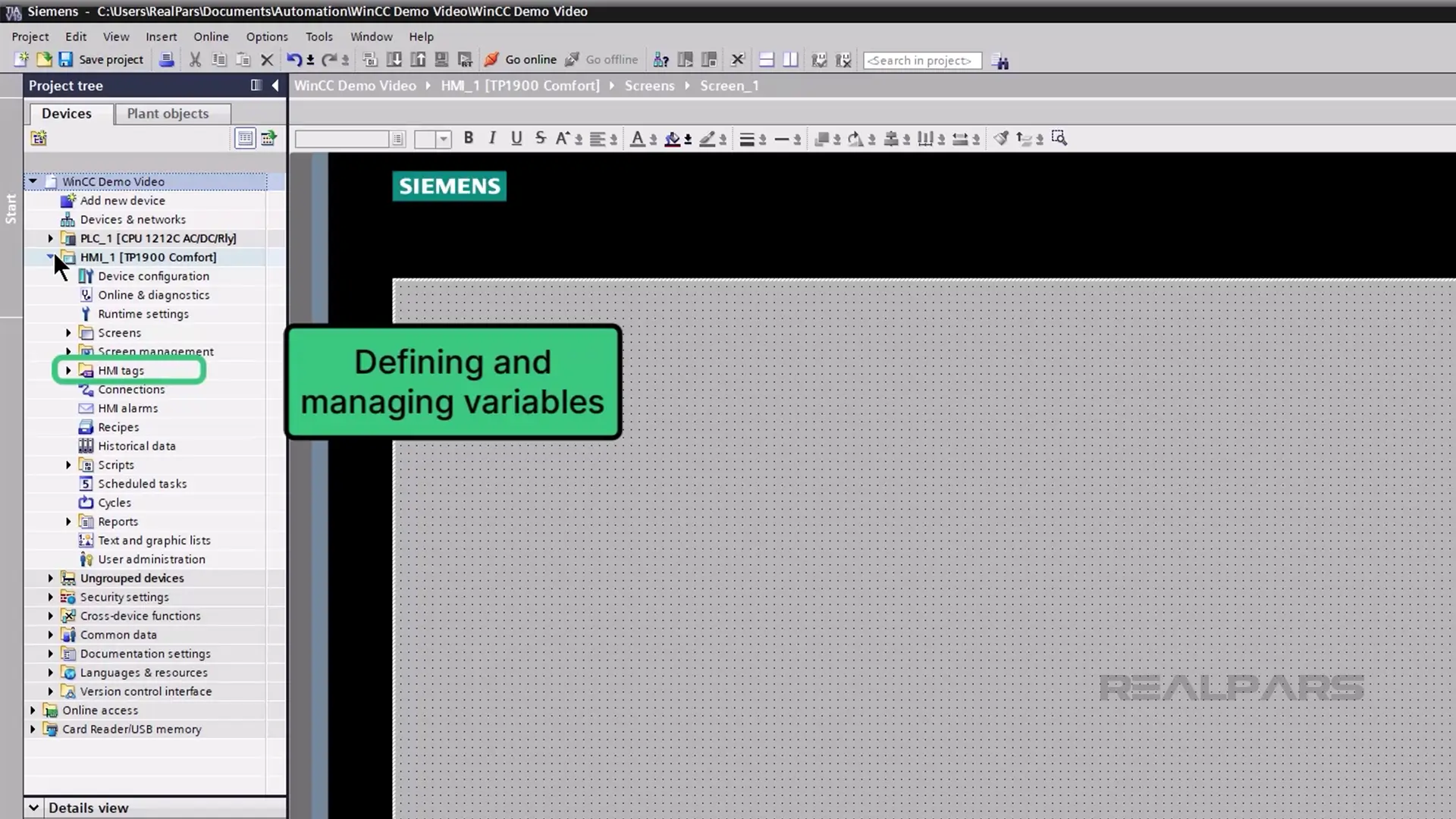The image size is (1456, 819).
Task: Open Devices & networks item
Action: point(133,220)
